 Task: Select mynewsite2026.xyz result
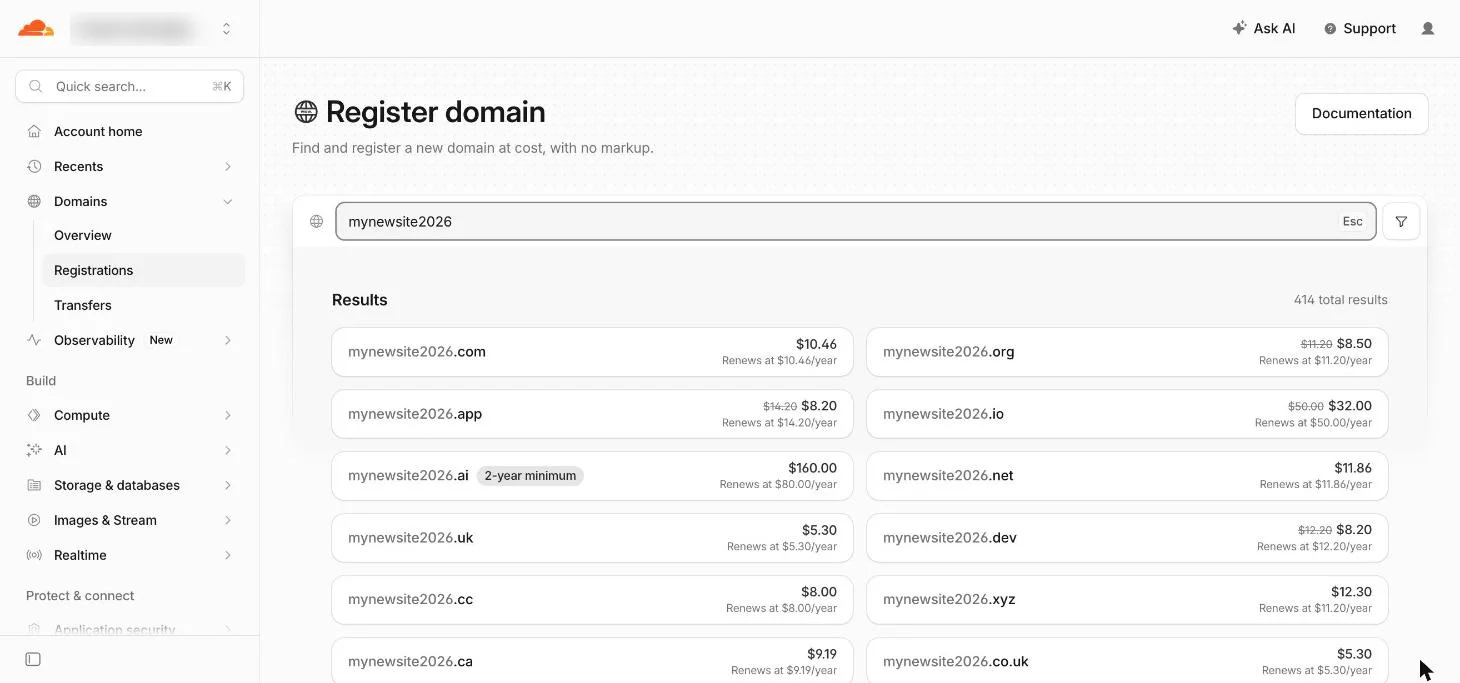click(1127, 600)
